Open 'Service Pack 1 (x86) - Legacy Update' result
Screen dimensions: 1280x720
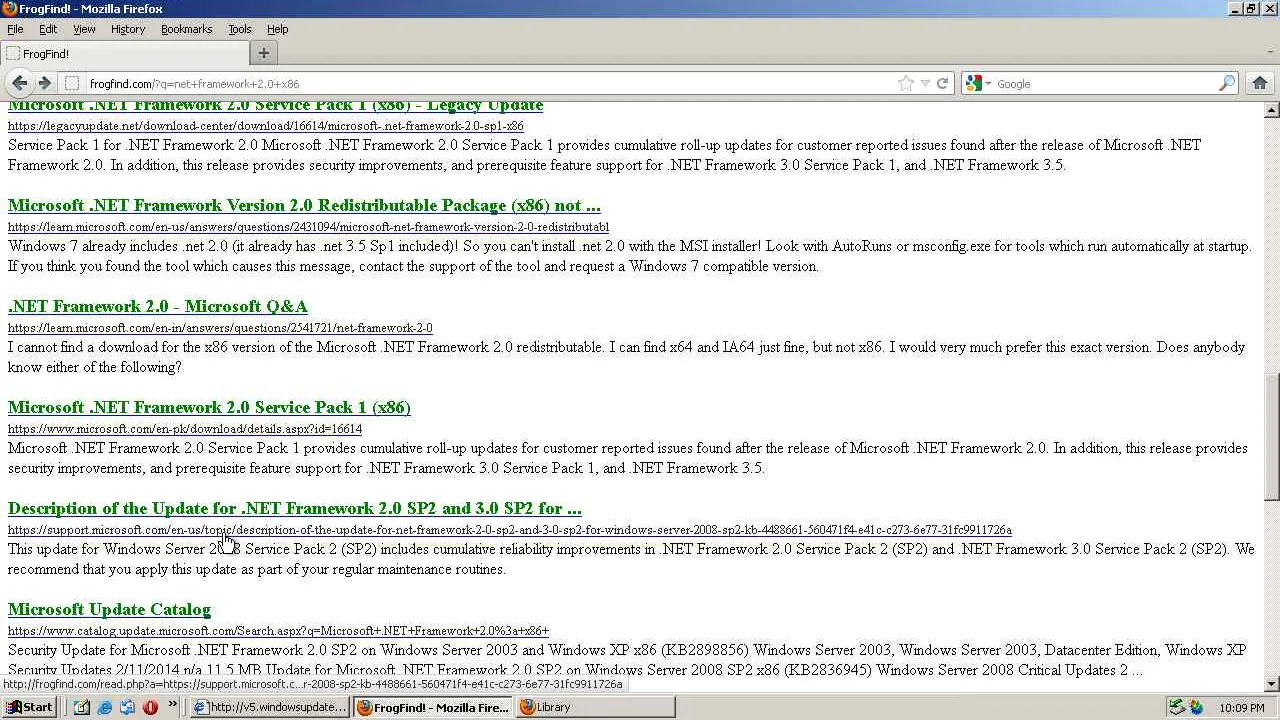pos(275,106)
